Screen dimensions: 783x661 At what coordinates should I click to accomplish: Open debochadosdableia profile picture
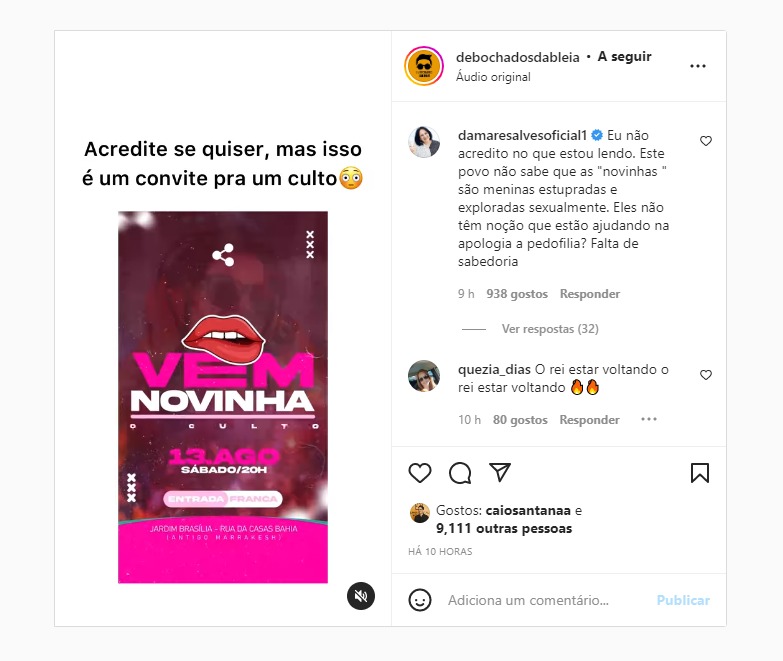coord(424,66)
